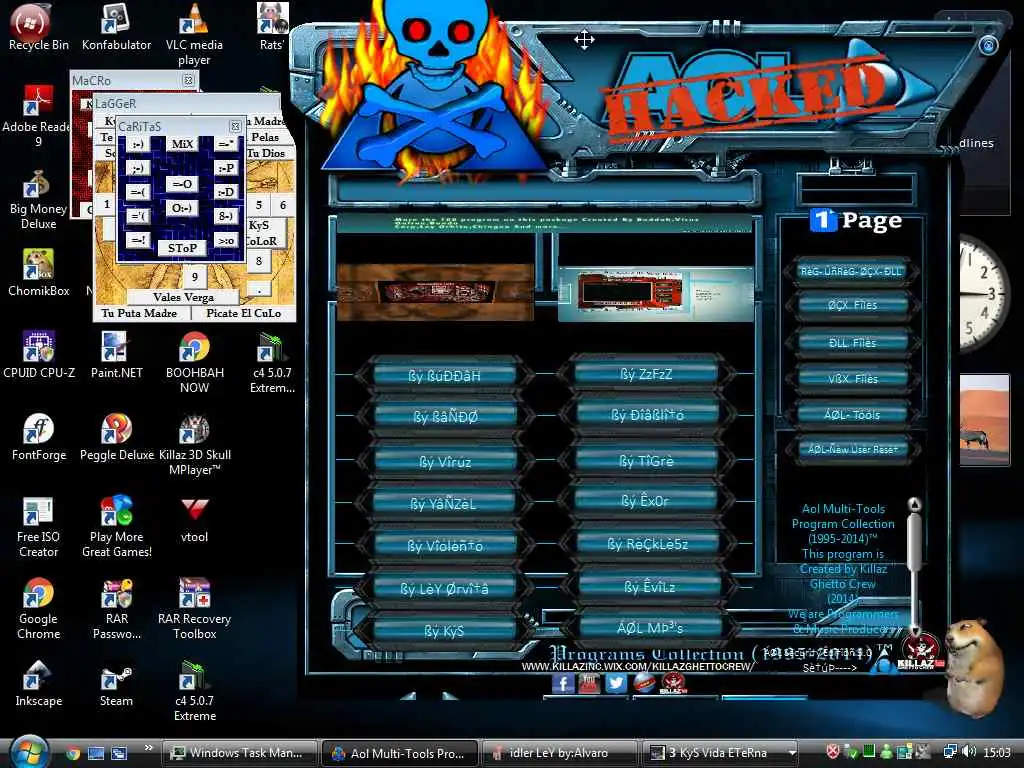Viewport: 1024px width, 768px height.
Task: Launch Killaz 3D Skull MPlayer icon
Action: pyautogui.click(x=195, y=445)
